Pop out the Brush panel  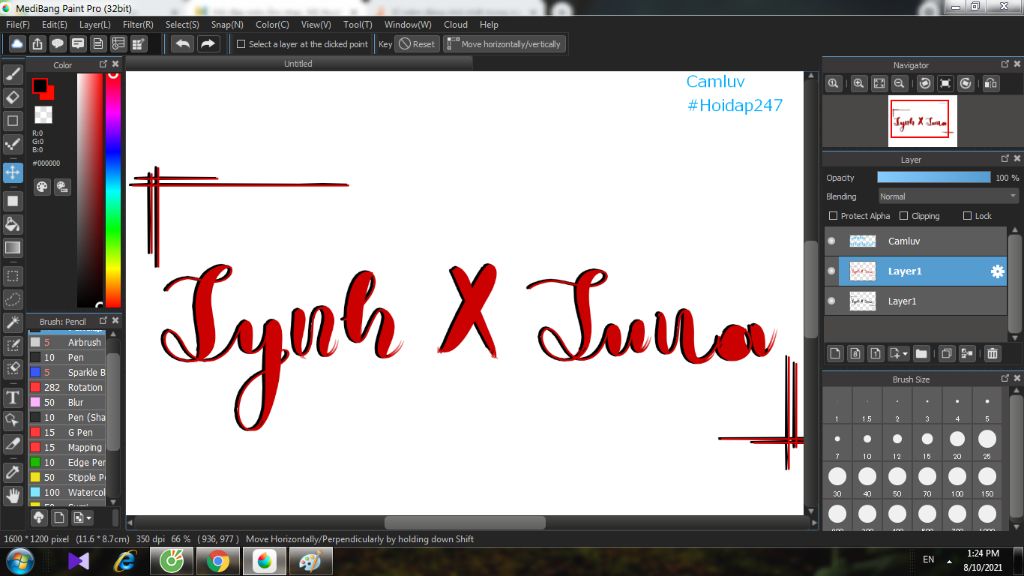[103, 321]
